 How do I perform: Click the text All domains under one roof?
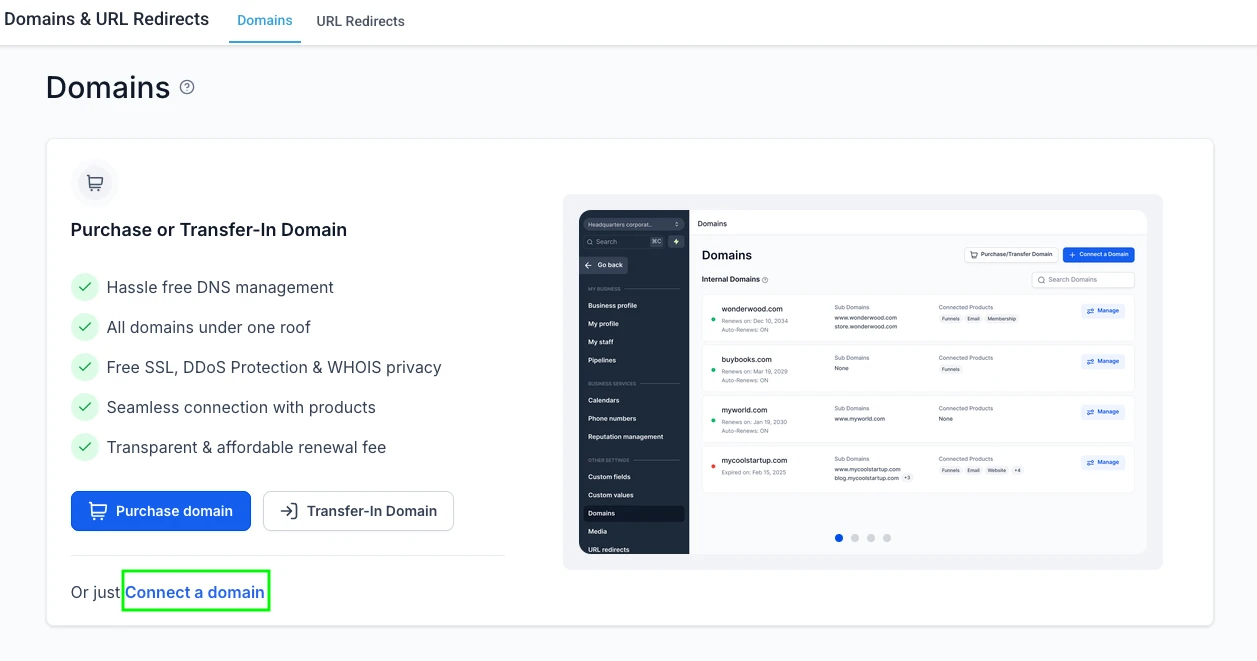[x=209, y=327]
